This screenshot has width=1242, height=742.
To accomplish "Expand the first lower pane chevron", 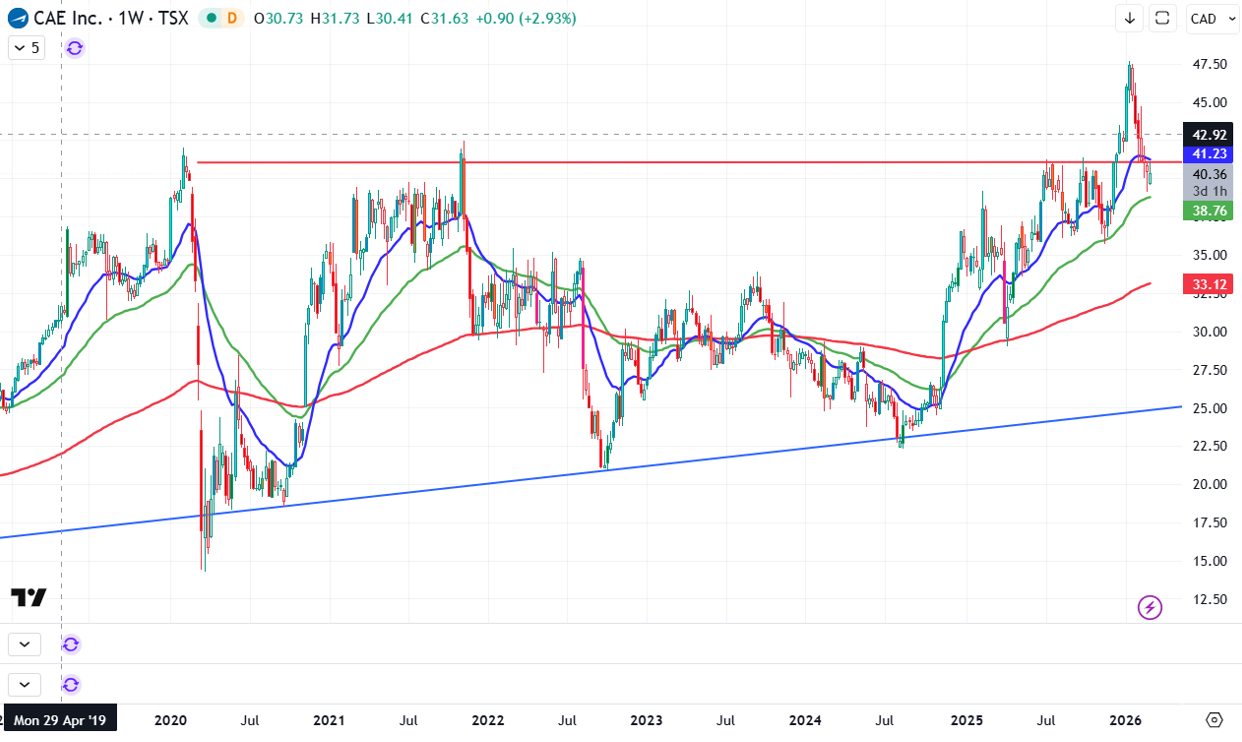I will pos(24,644).
